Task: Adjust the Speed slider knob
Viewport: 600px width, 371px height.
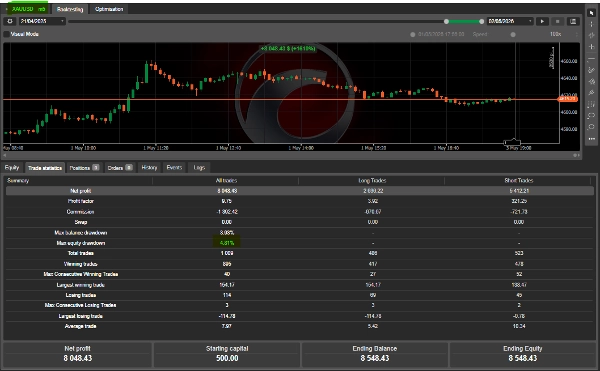Action: pyautogui.click(x=513, y=34)
